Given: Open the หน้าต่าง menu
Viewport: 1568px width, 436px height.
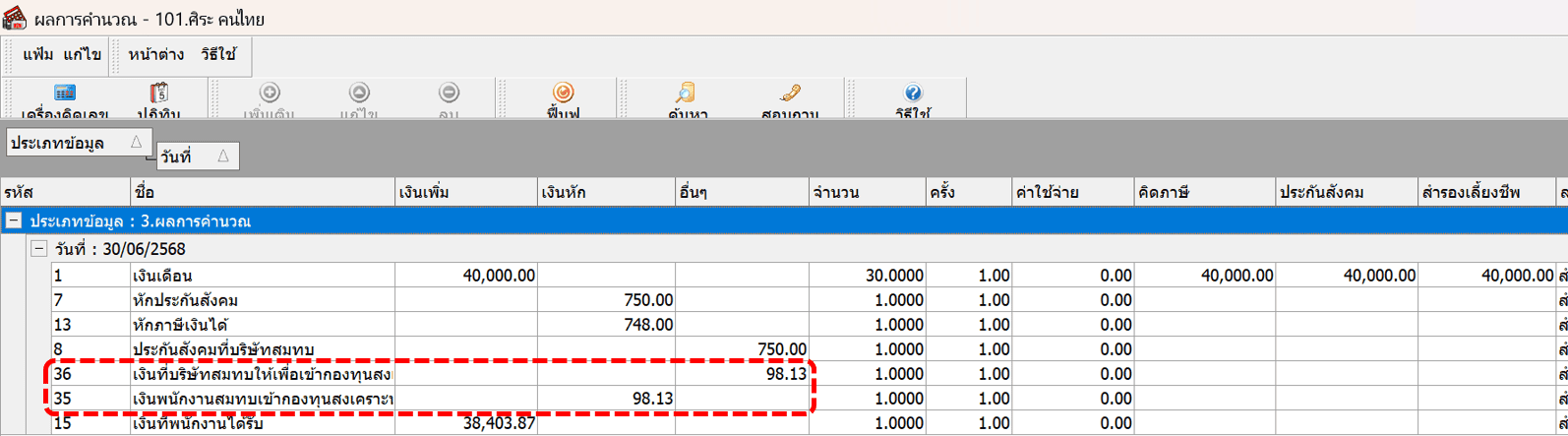Looking at the screenshot, I should 155,55.
